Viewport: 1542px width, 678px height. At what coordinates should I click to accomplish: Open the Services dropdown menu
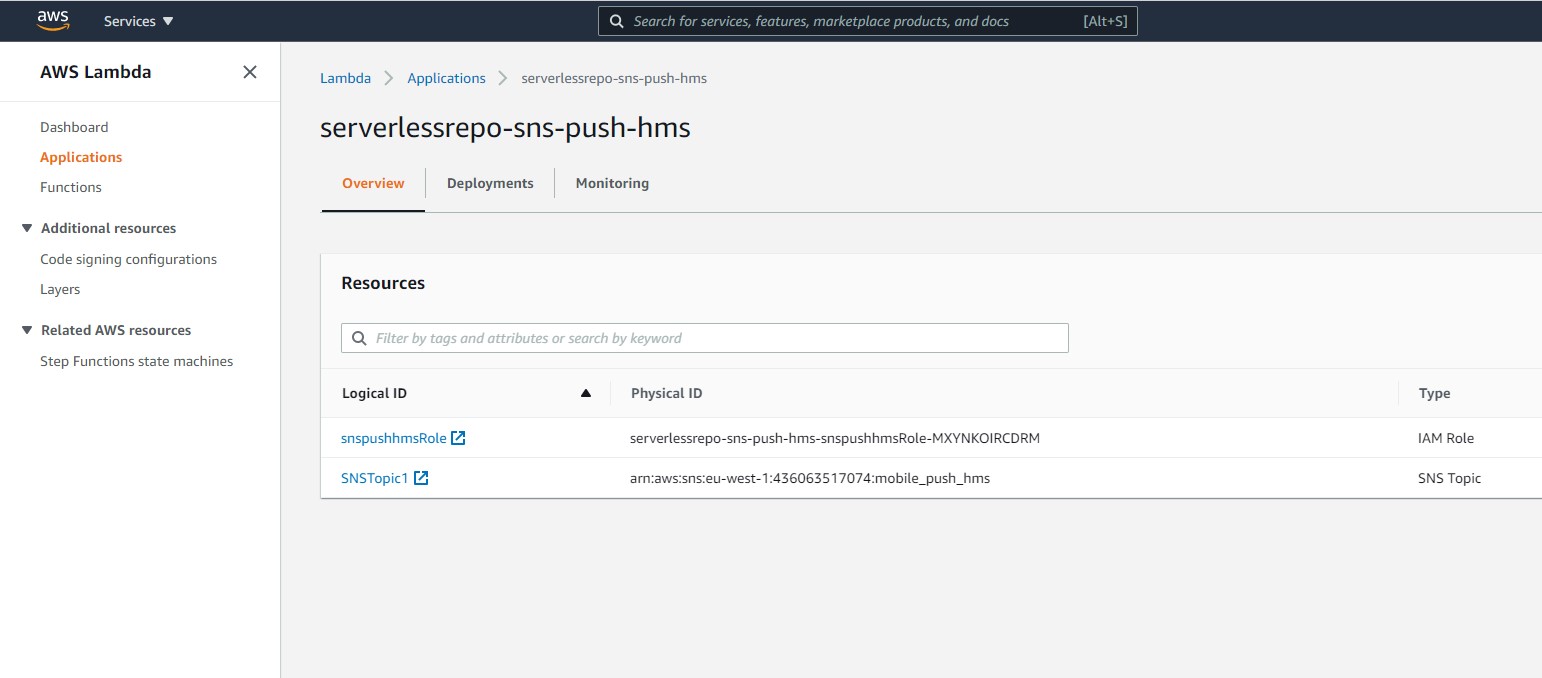[x=137, y=20]
